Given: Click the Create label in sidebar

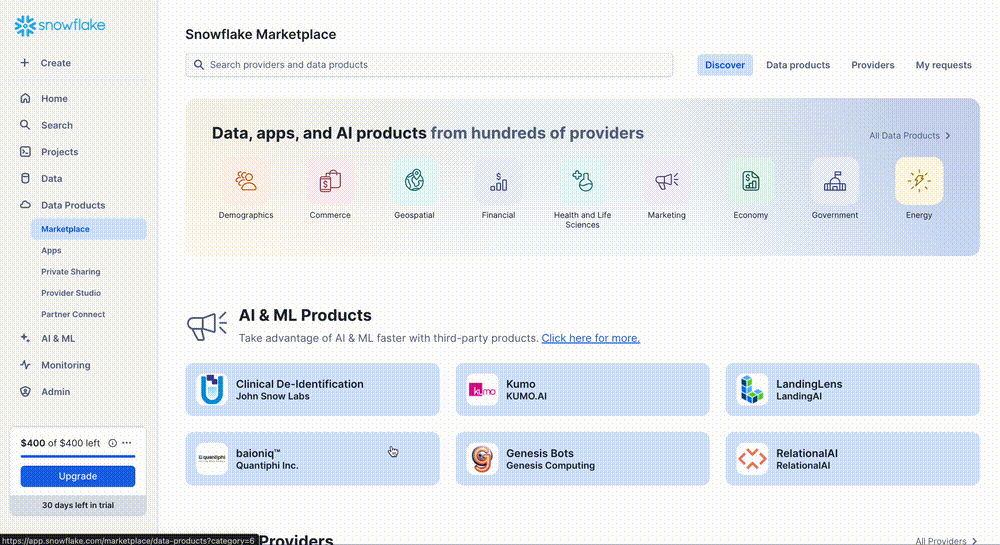Looking at the screenshot, I should tap(55, 63).
